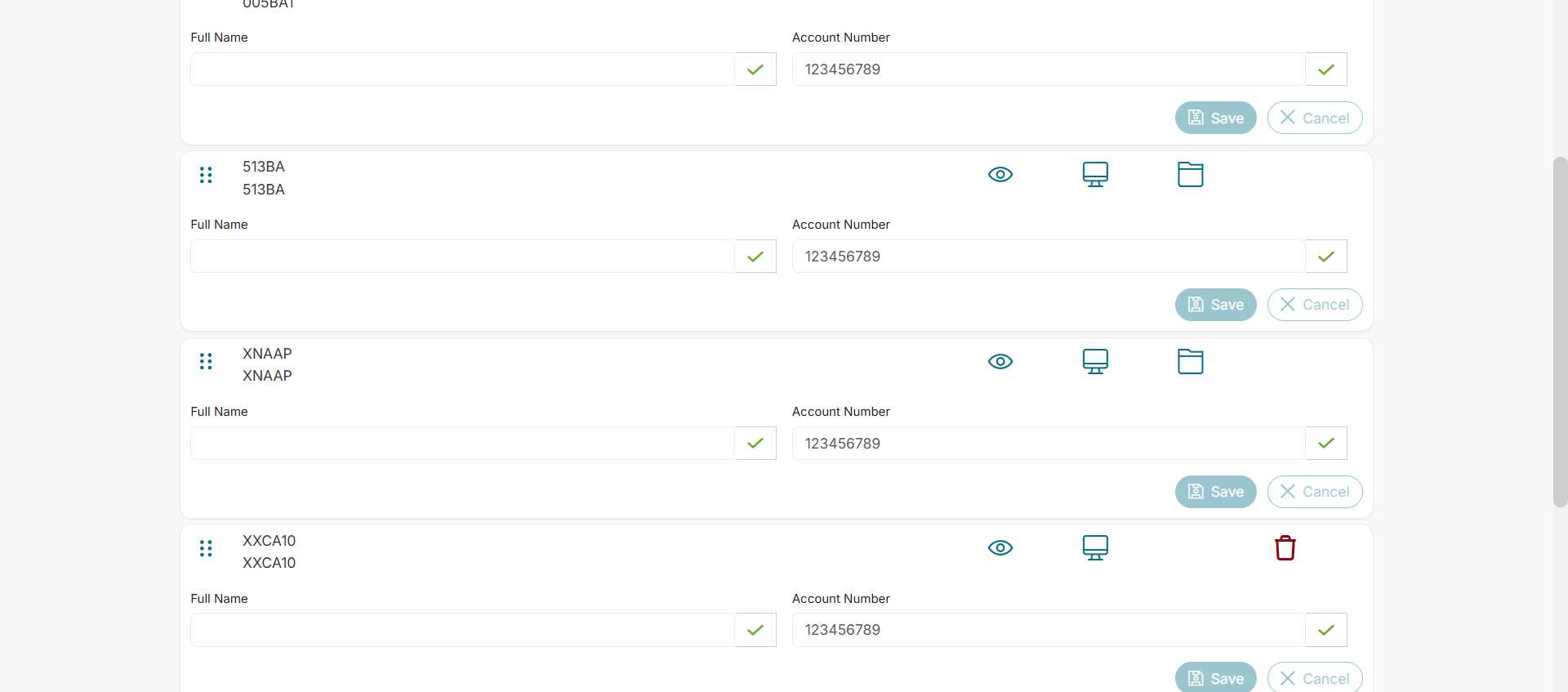Image resolution: width=1568 pixels, height=692 pixels.
Task: Click the monitor icon in 513BA row
Action: pos(1095,175)
